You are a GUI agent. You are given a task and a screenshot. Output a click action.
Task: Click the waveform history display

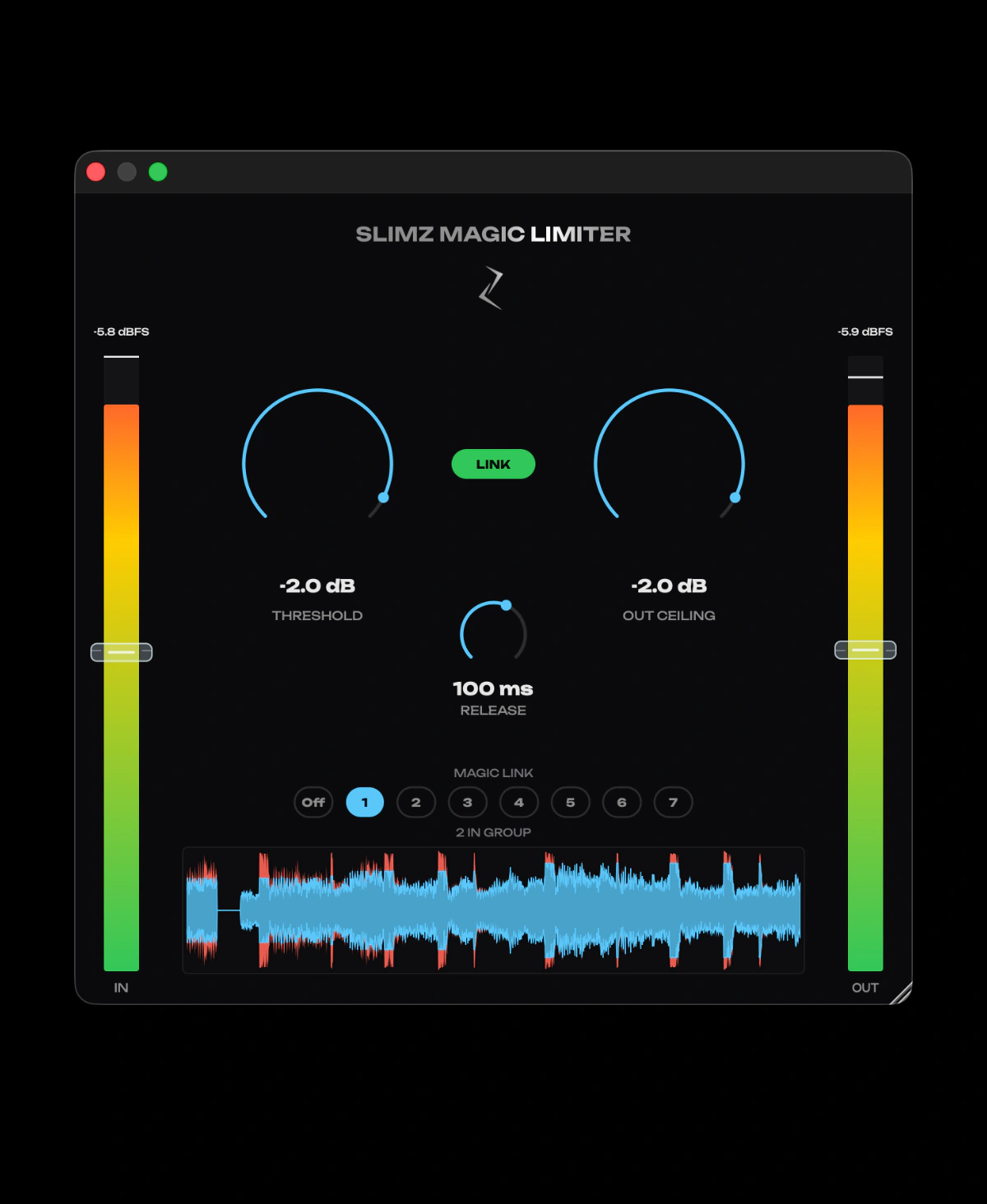493,910
